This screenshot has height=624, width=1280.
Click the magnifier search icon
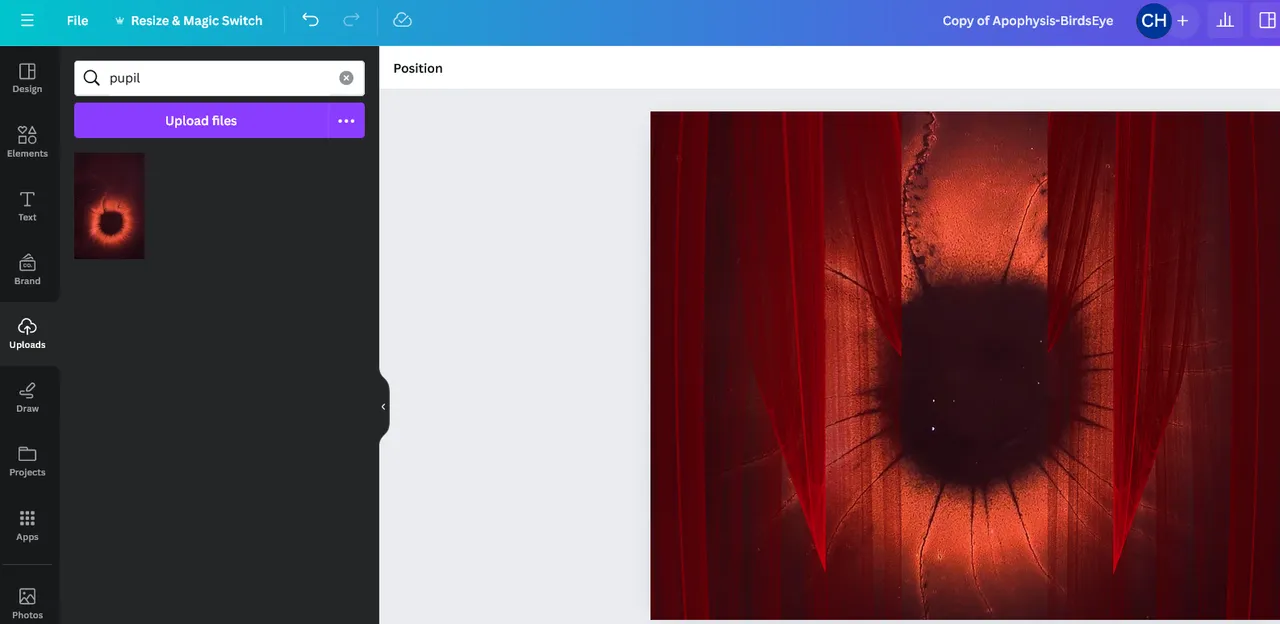(91, 78)
